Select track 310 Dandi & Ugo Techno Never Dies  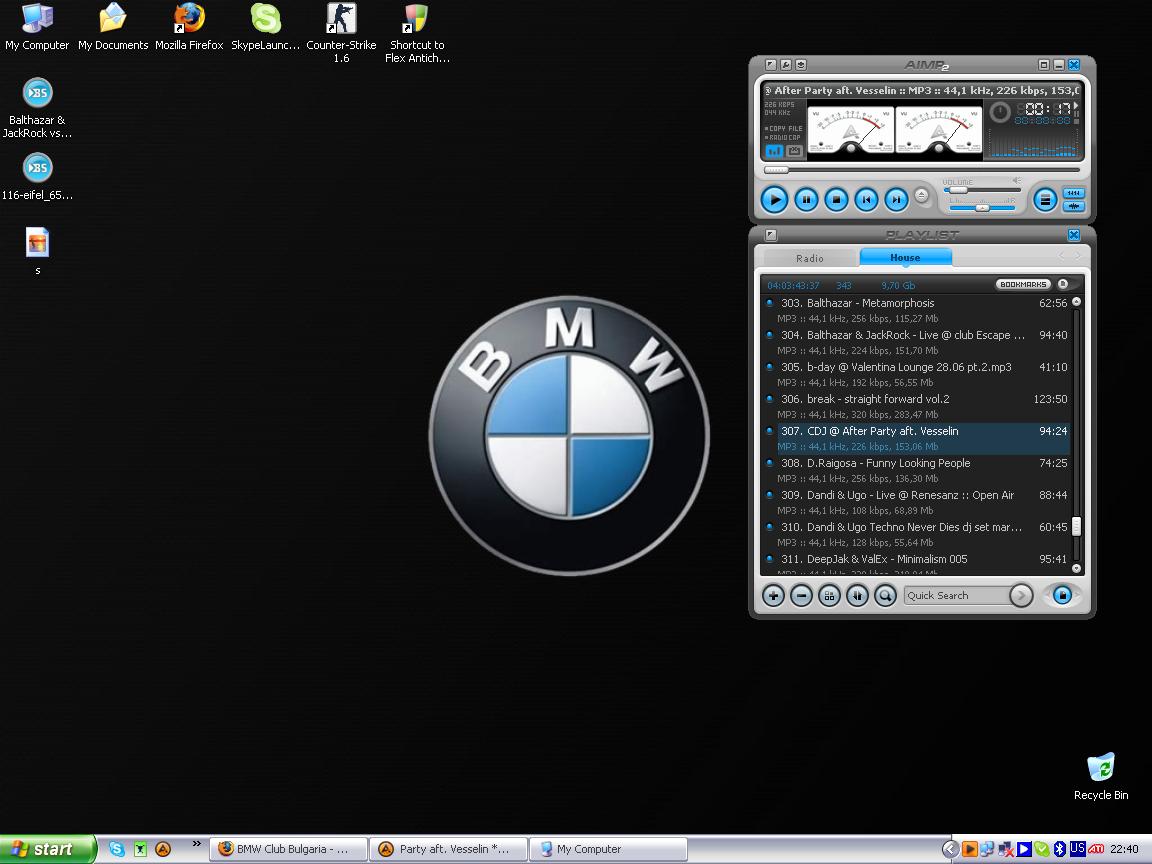917,534
